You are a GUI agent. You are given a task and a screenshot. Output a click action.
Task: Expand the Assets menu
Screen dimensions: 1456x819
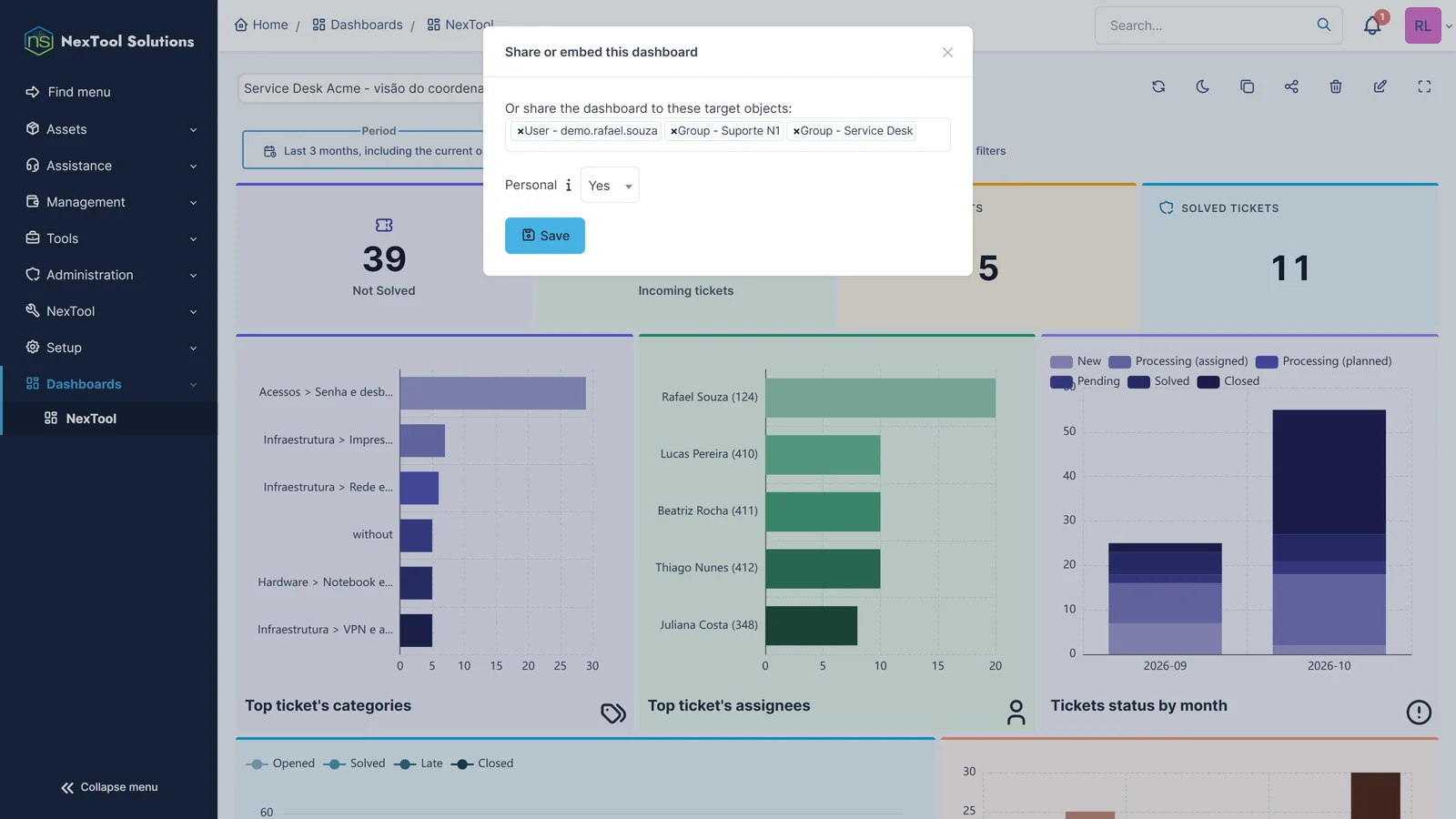click(109, 129)
